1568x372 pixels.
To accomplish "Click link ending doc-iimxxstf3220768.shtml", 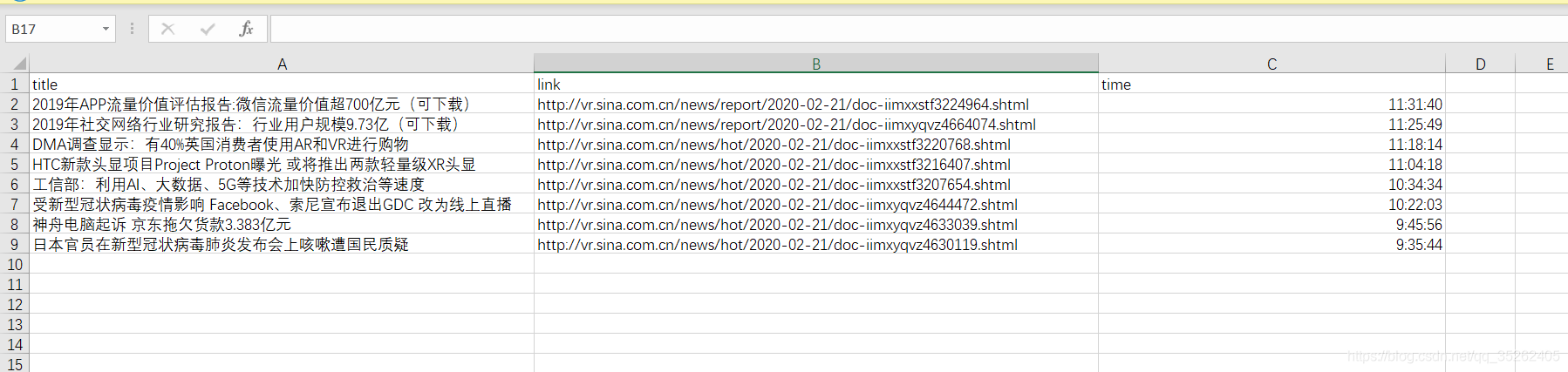I will point(816,145).
